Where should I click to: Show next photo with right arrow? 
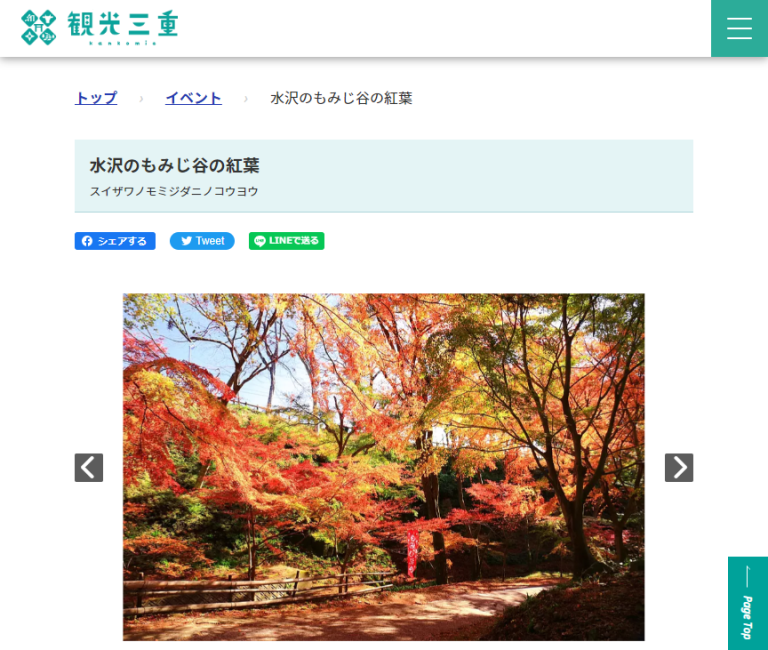pyautogui.click(x=679, y=467)
